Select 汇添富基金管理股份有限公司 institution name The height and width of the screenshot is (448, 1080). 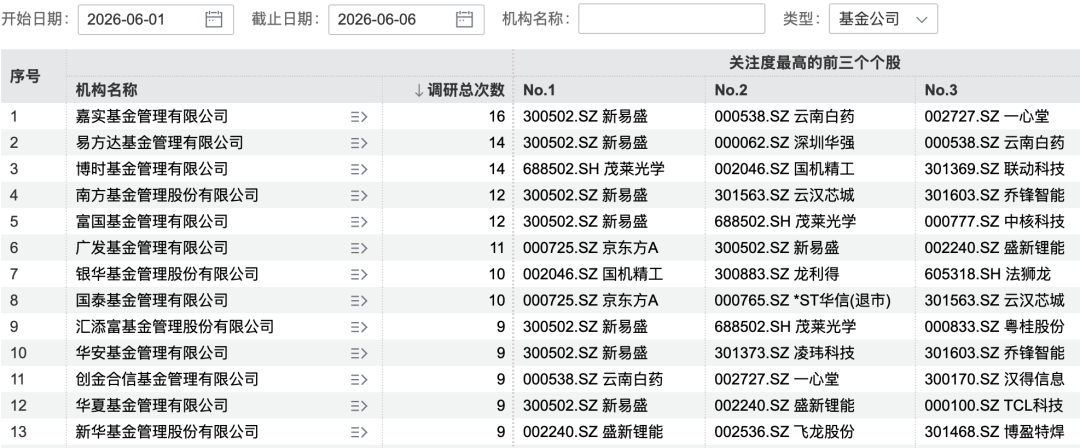coord(174,327)
